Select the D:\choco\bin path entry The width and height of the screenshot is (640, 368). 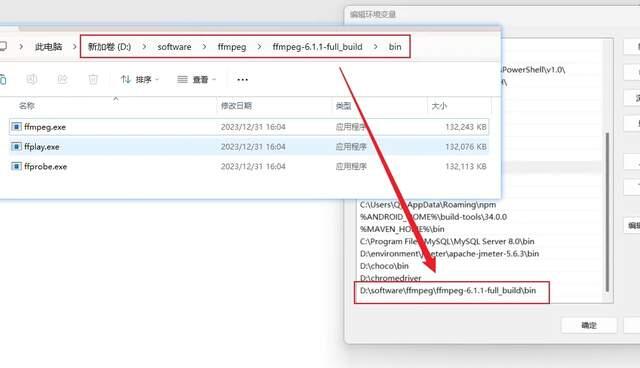[x=384, y=266]
